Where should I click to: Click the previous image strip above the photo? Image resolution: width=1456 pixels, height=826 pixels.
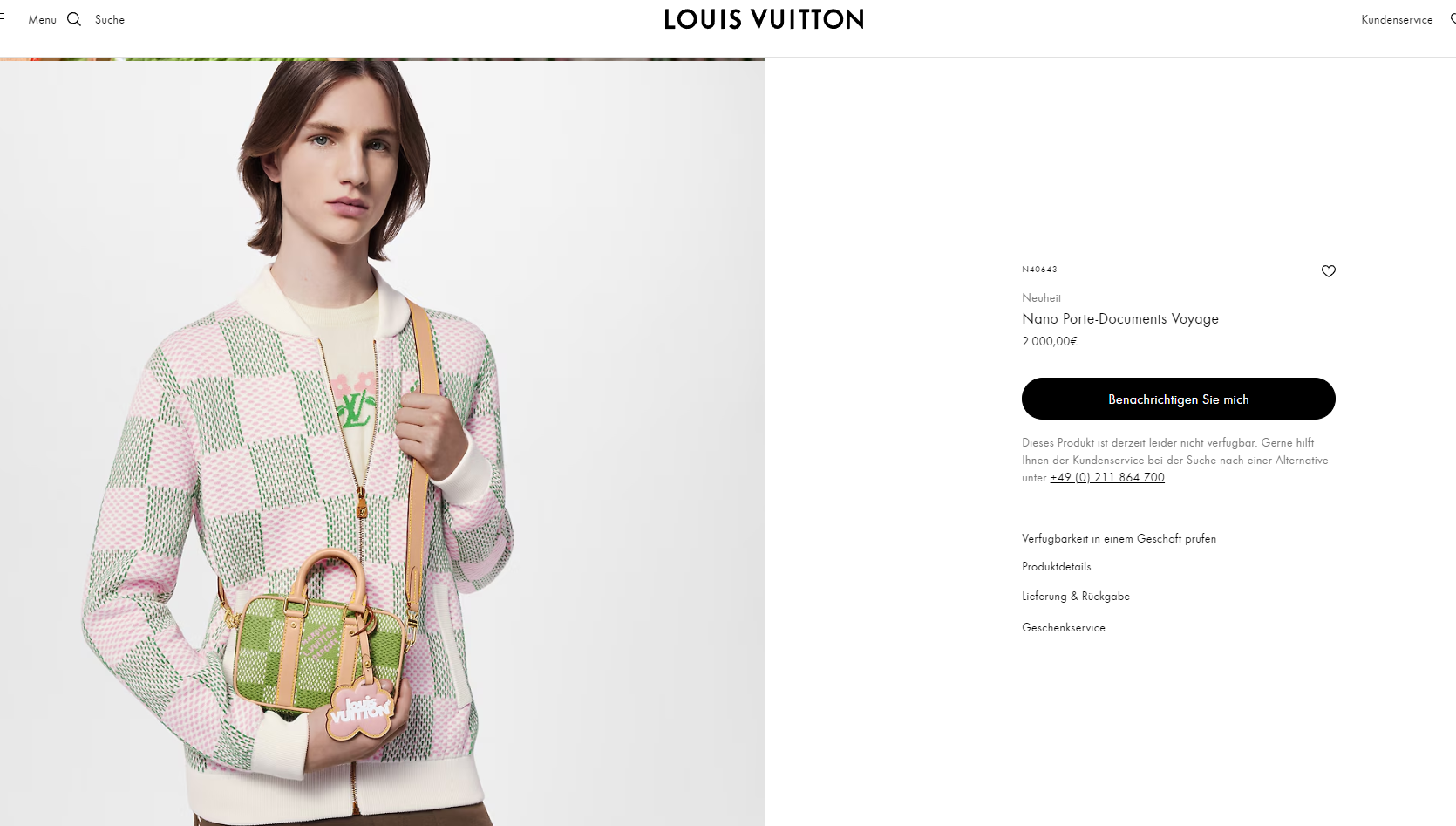(382, 58)
